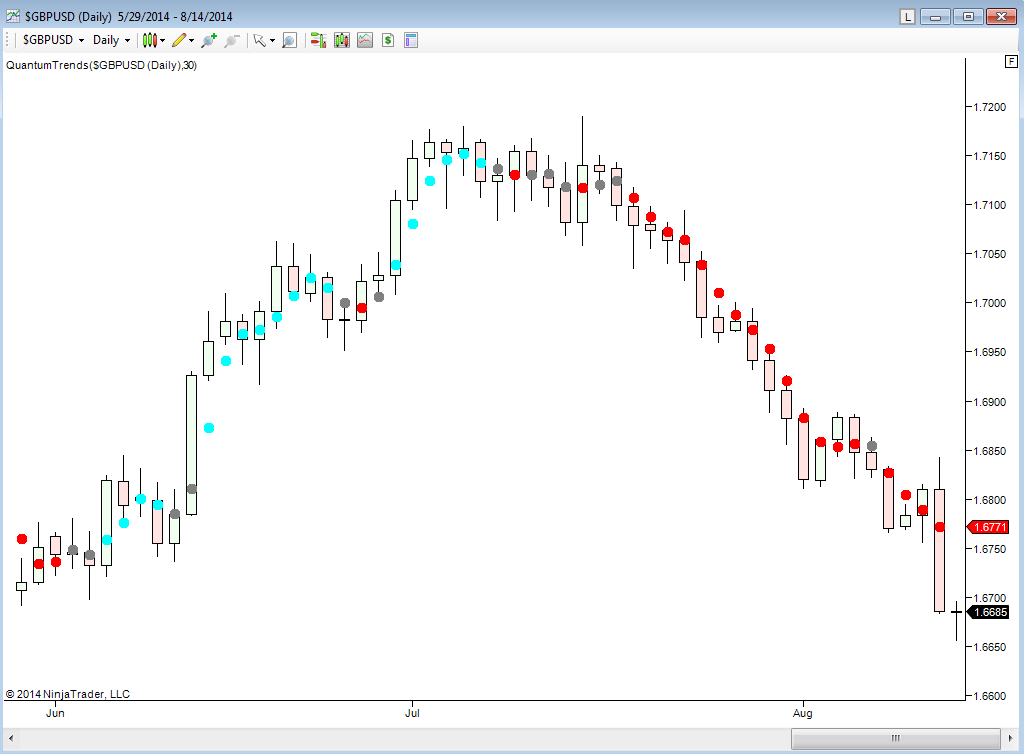The width and height of the screenshot is (1024, 754).
Task: Click the F button at chart corner
Action: coord(1011,61)
